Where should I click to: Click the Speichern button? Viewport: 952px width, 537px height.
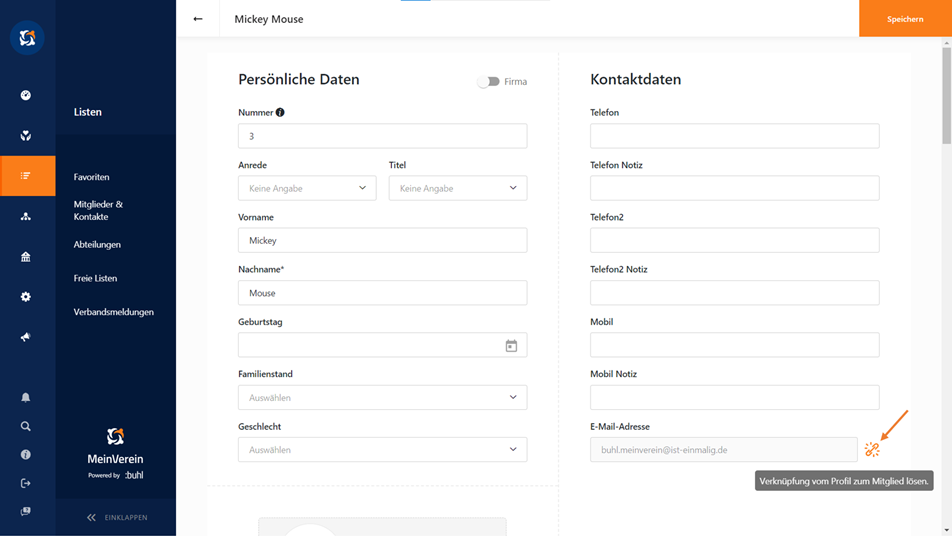[x=905, y=19]
